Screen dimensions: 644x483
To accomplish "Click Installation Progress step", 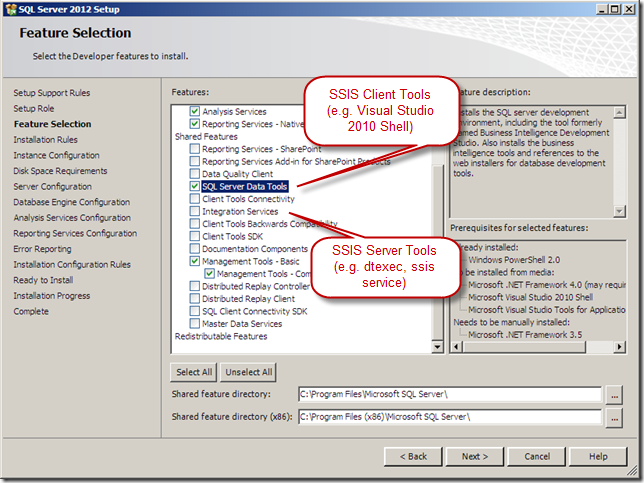I will [52, 296].
